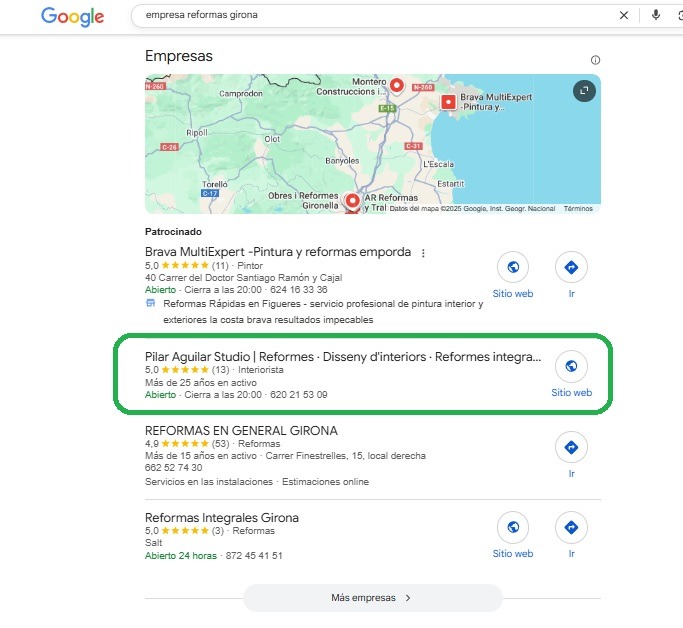Open Pilar Aguilar Studio's Sitio web globe icon

(571, 366)
